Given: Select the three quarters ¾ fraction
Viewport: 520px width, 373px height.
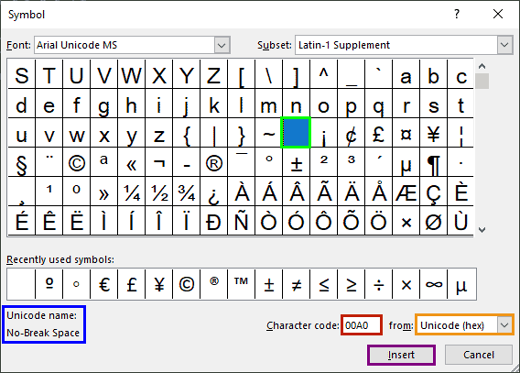Looking at the screenshot, I should 186,191.
